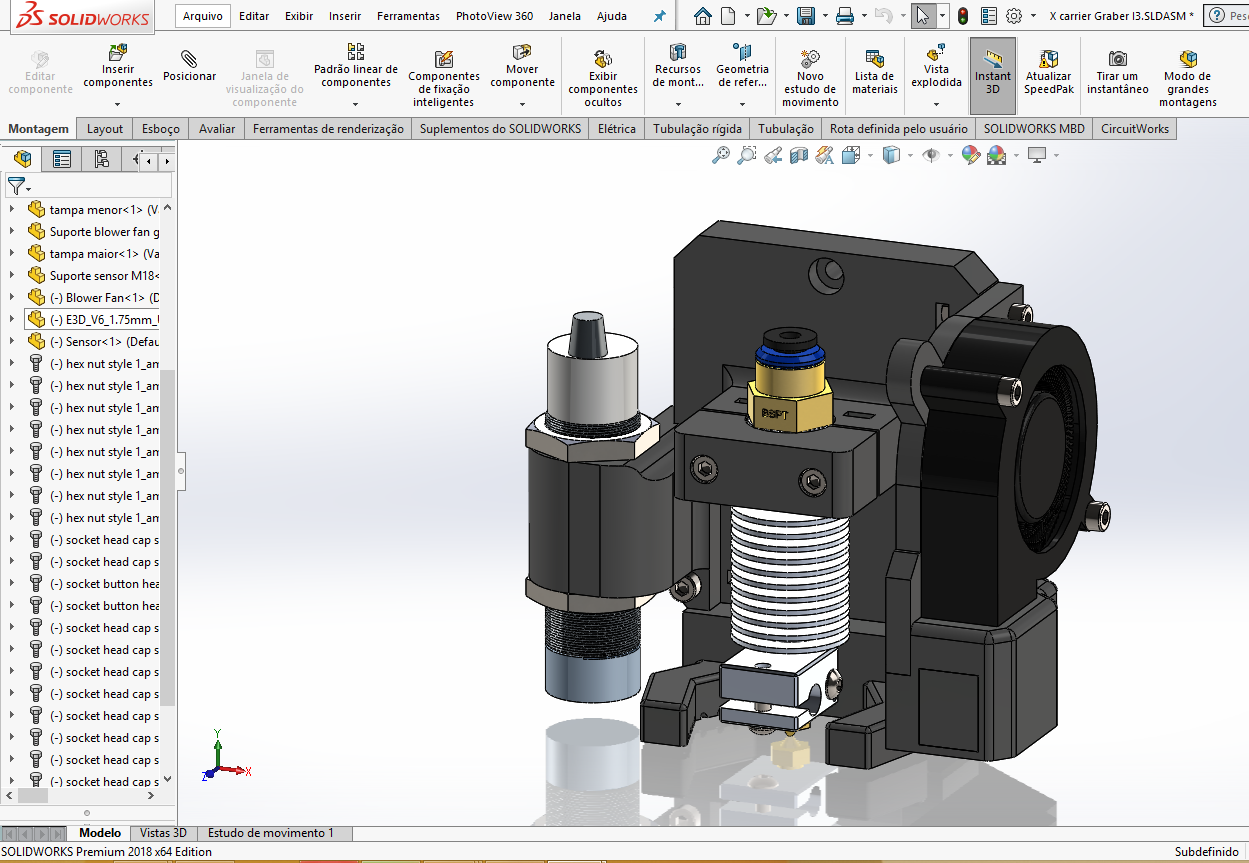Expand tampa menor<1> tree node
Image resolution: width=1249 pixels, height=863 pixels.
tap(12, 210)
